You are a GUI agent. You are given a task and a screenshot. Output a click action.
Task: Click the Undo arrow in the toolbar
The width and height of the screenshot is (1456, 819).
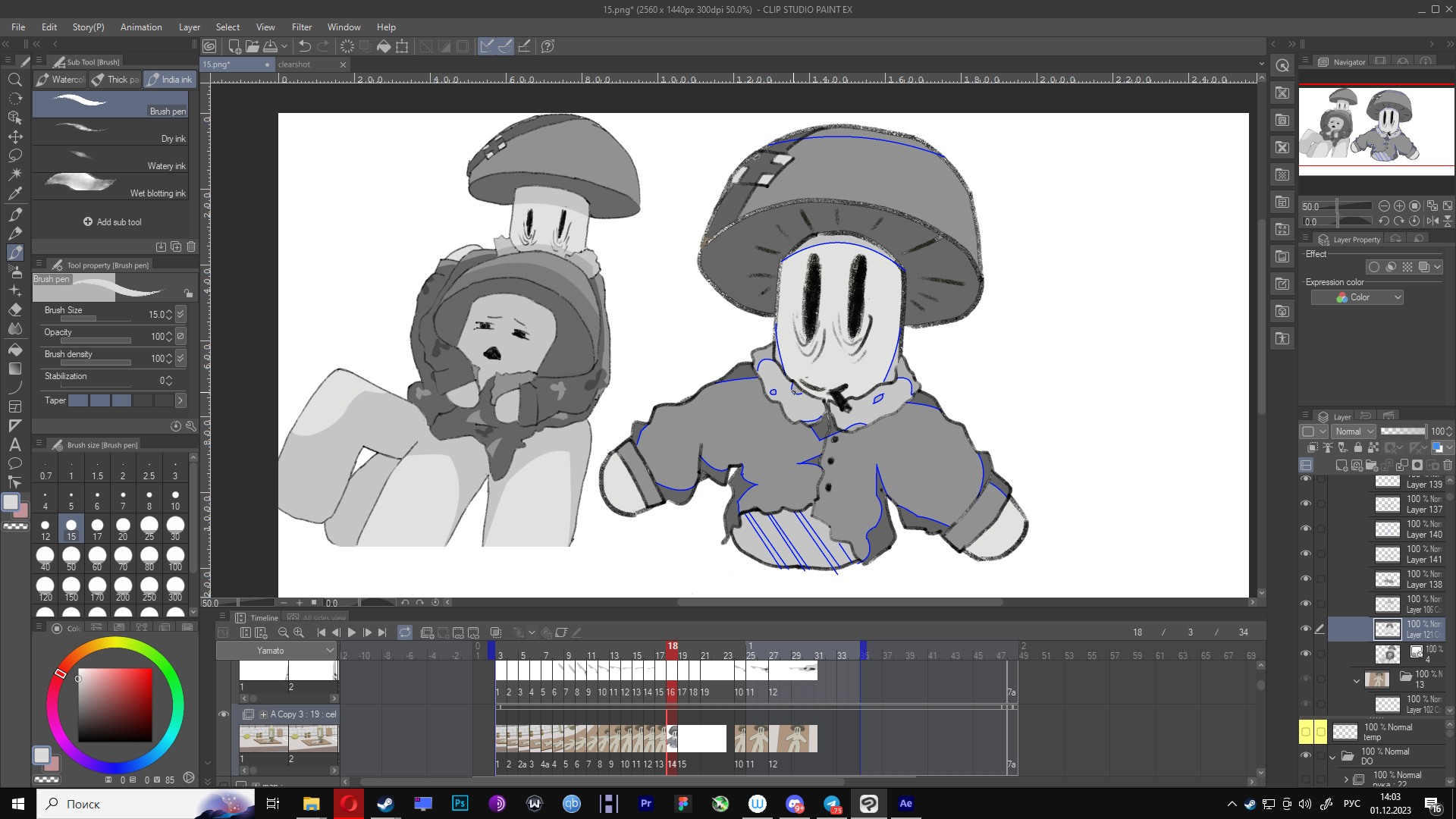[x=305, y=46]
